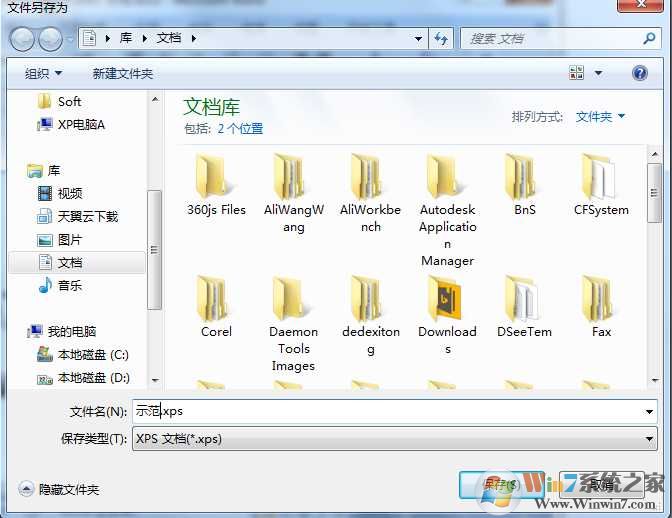Click navigation pane scroll up arrow
Viewport: 672px width, 518px height.
tap(155, 99)
